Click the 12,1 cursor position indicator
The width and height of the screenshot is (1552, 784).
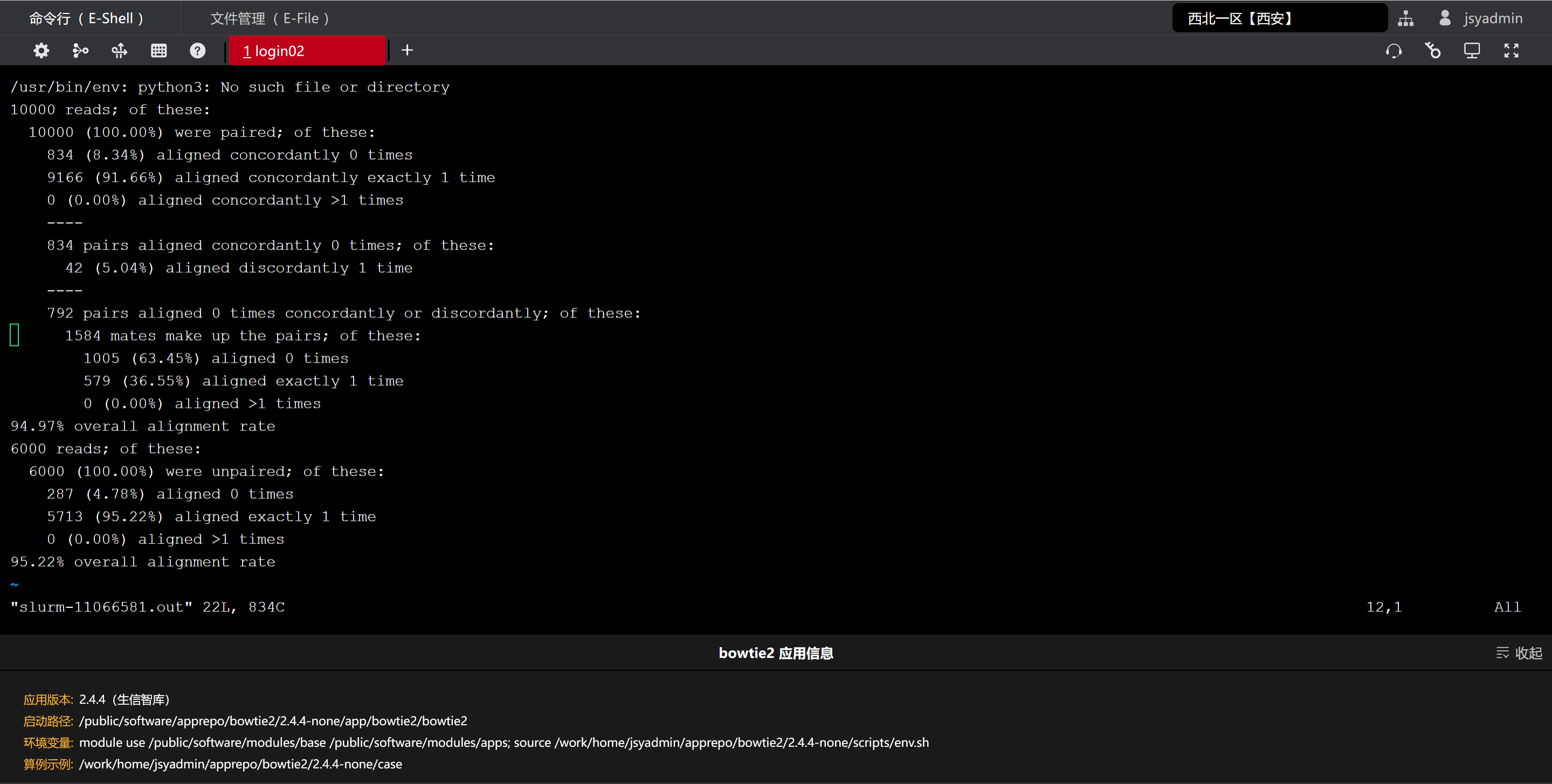pos(1384,607)
